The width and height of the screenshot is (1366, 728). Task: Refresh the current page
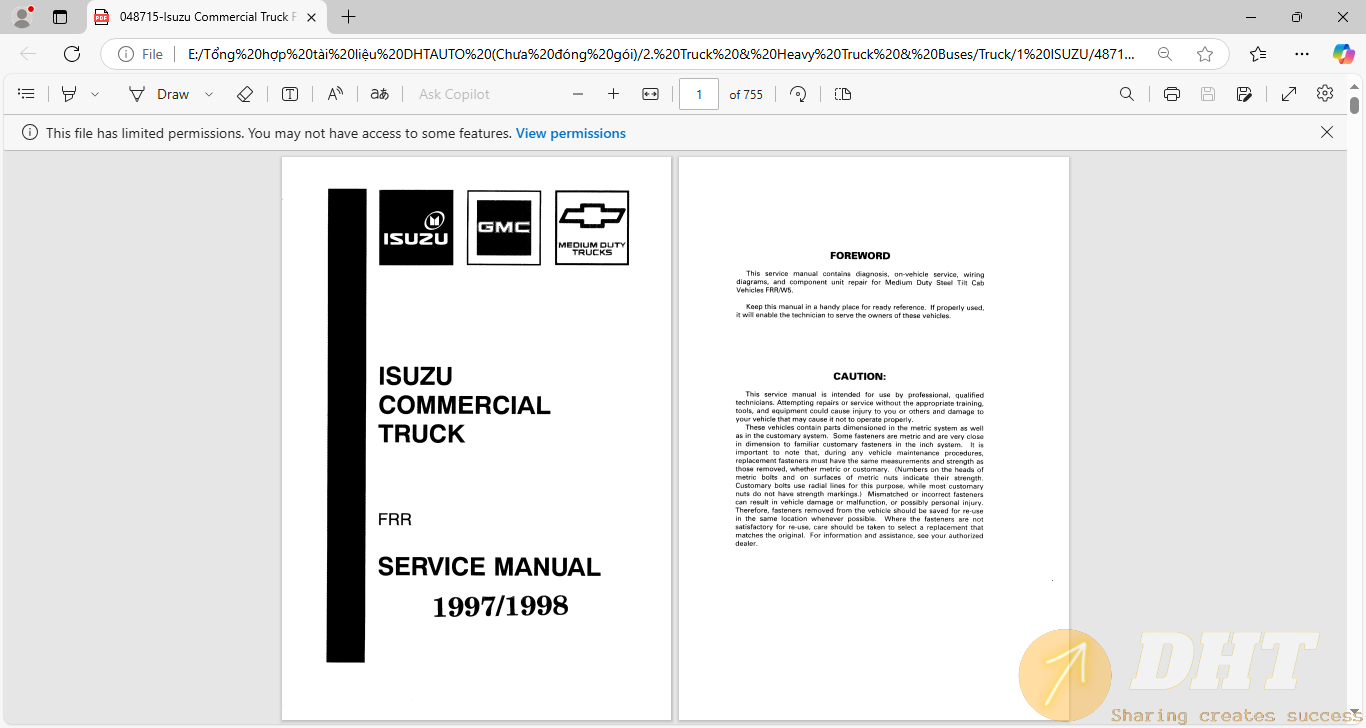(x=72, y=54)
